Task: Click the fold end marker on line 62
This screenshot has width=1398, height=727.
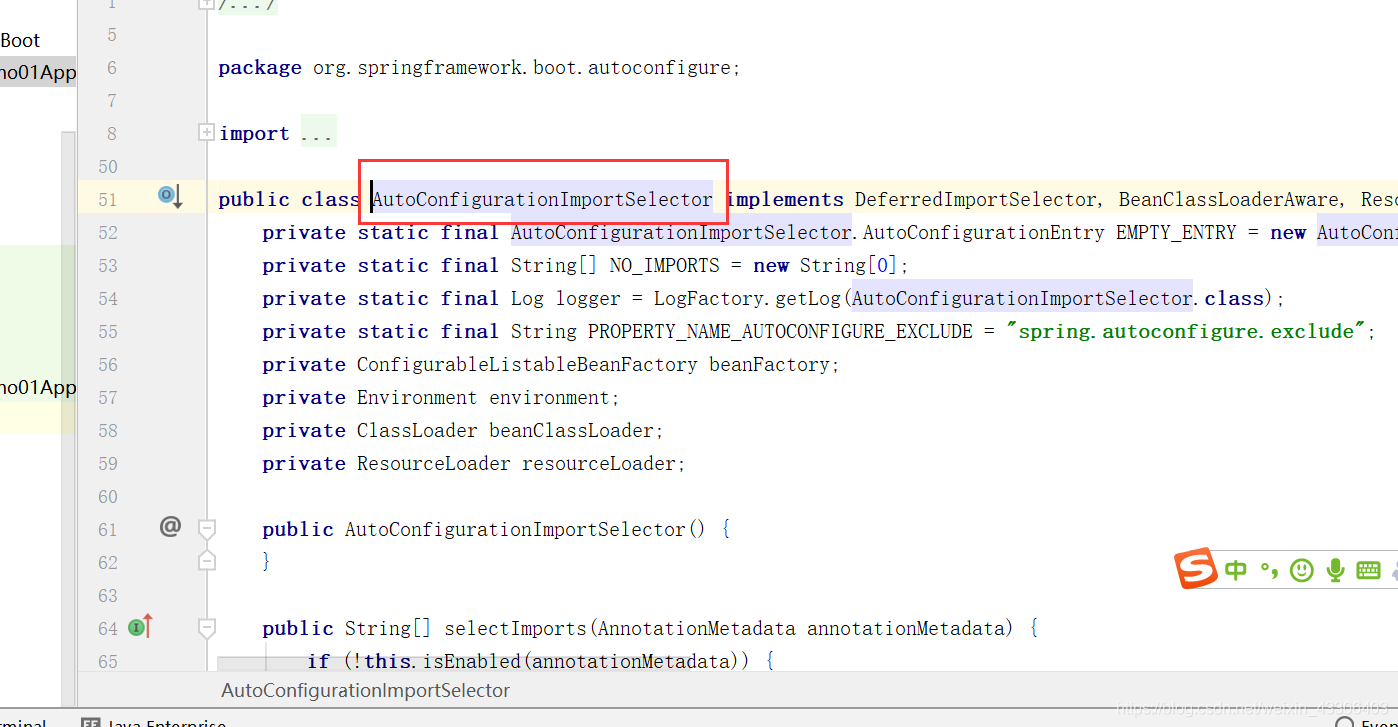Action: [207, 560]
